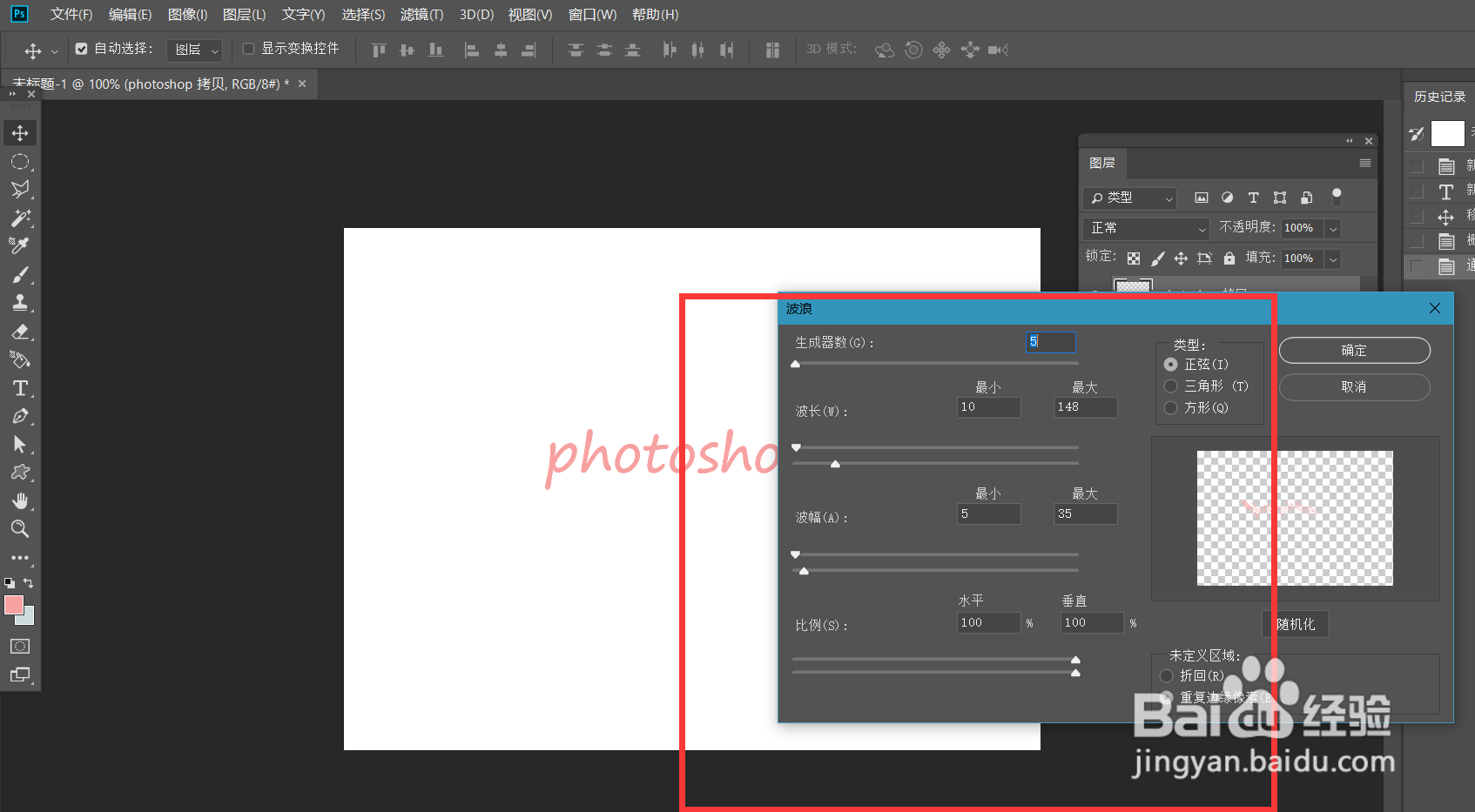Filter layers by type layer icon
The height and width of the screenshot is (812, 1475).
pyautogui.click(x=1253, y=198)
